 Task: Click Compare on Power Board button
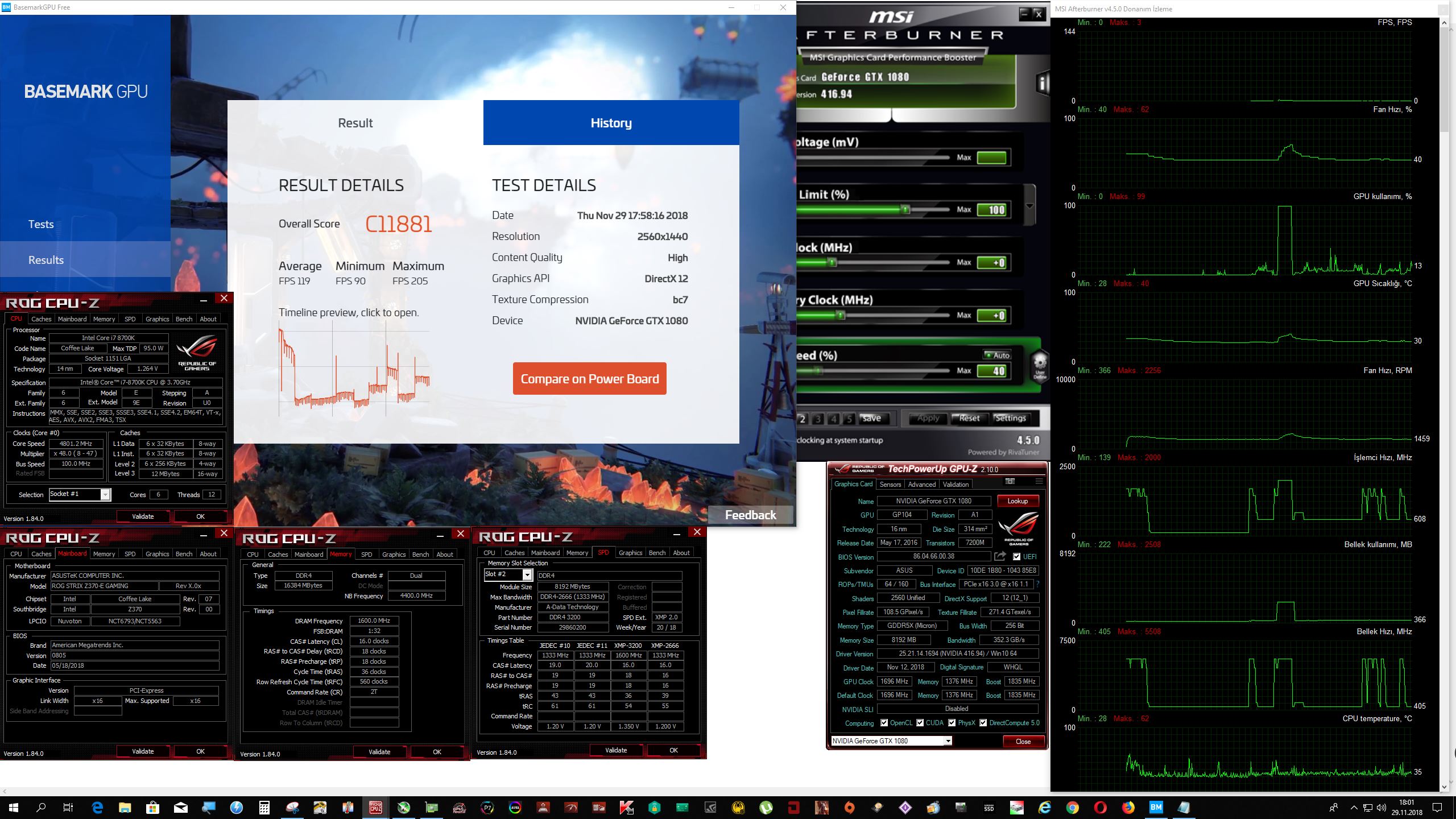pyautogui.click(x=590, y=379)
